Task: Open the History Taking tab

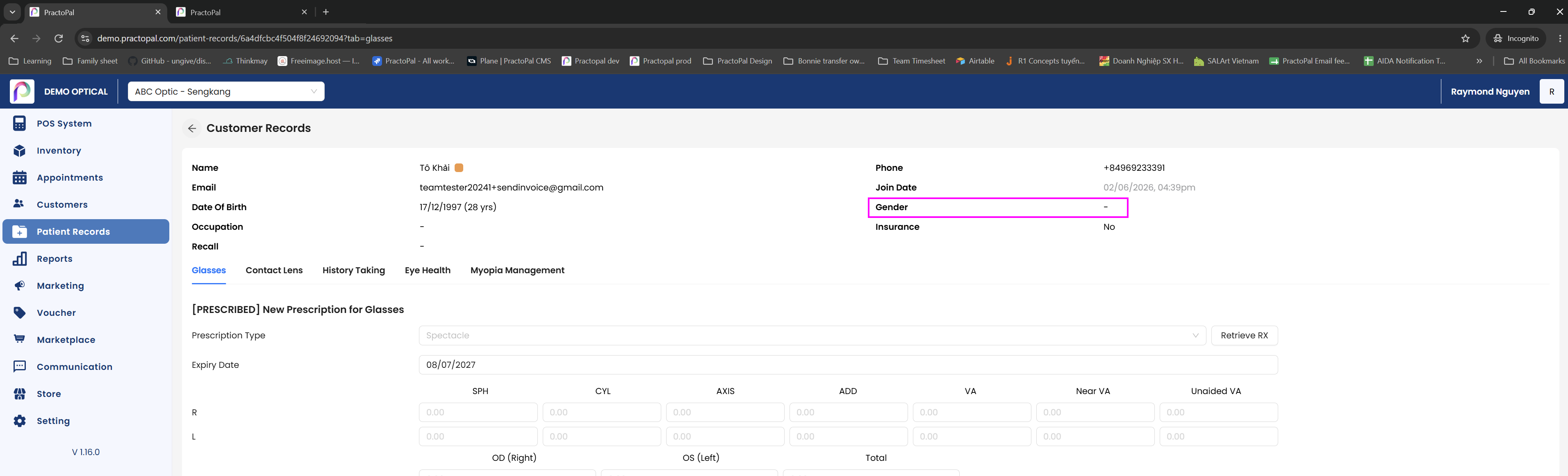Action: click(x=354, y=270)
